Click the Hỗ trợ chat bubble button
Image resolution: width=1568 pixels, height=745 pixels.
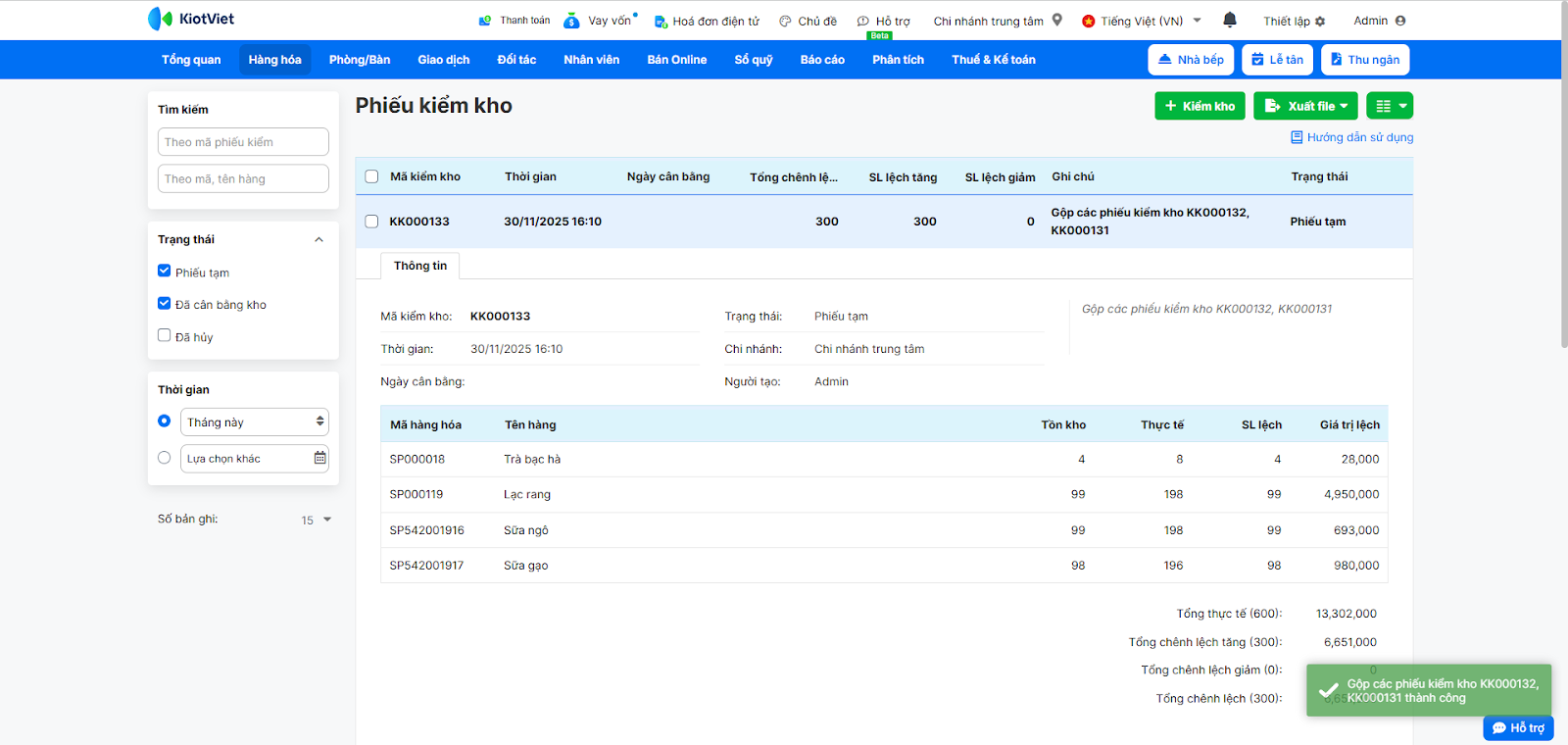click(1518, 727)
